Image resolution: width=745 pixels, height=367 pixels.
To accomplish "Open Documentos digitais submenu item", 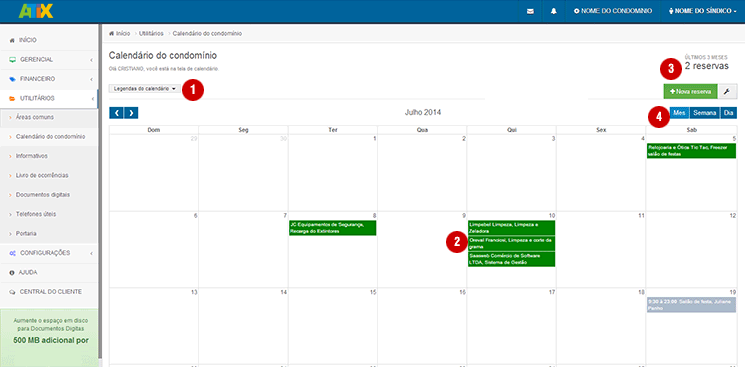I will [48, 195].
